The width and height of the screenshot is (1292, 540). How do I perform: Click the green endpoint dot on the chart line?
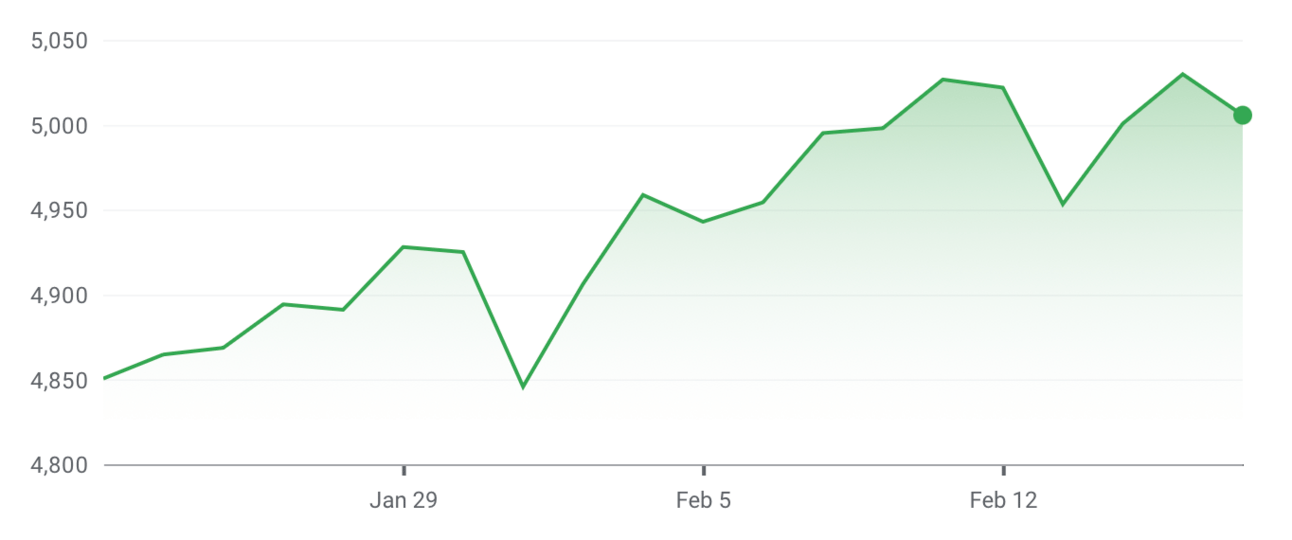point(1242,115)
